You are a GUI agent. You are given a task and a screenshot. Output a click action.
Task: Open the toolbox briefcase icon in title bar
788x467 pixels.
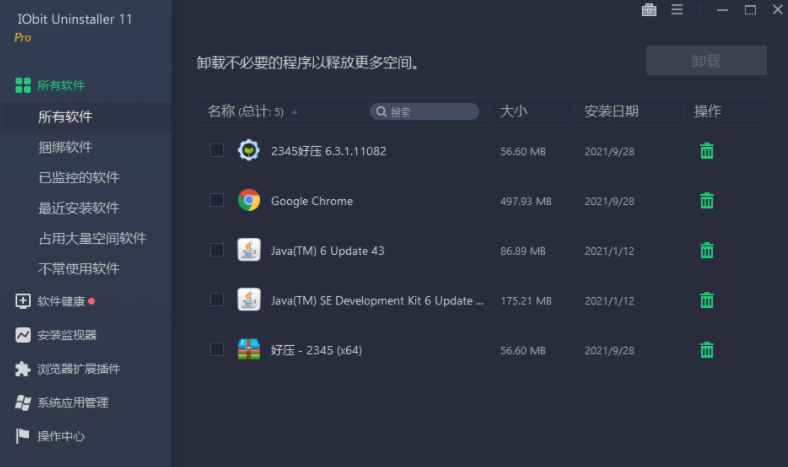click(649, 10)
